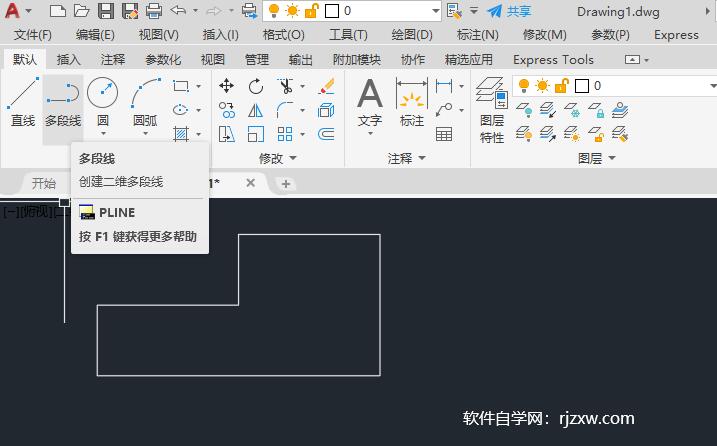Image resolution: width=717 pixels, height=446 pixels.
Task: Activate the Explode tool
Action: (326, 110)
